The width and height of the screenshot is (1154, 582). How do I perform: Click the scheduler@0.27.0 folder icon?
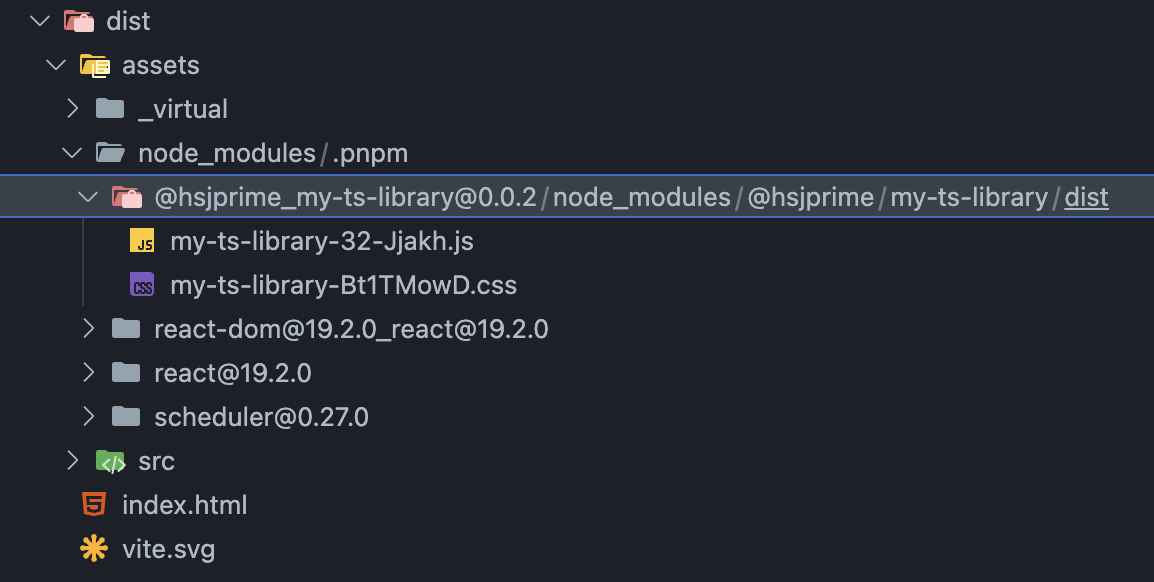coord(126,417)
